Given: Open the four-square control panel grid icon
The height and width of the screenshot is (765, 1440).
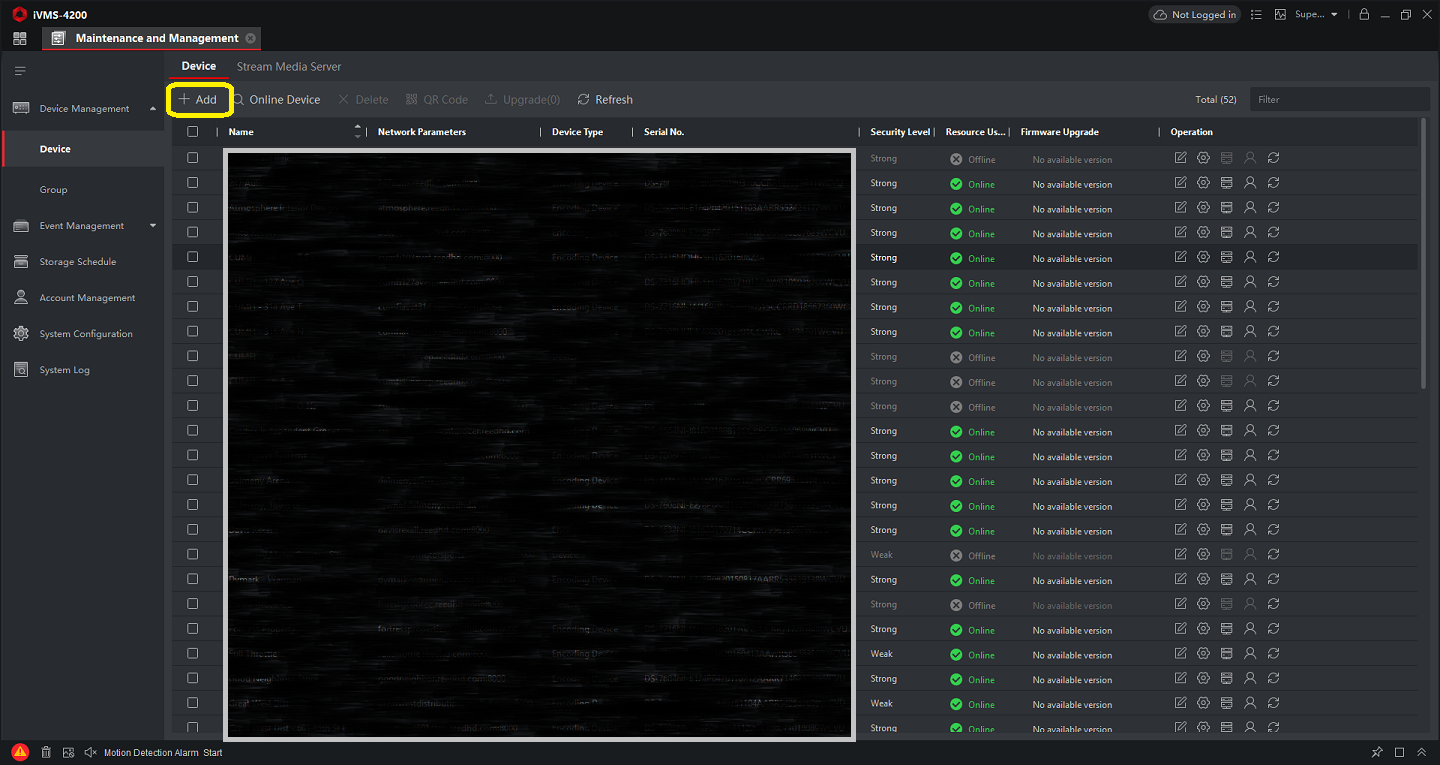Looking at the screenshot, I should (x=20, y=38).
